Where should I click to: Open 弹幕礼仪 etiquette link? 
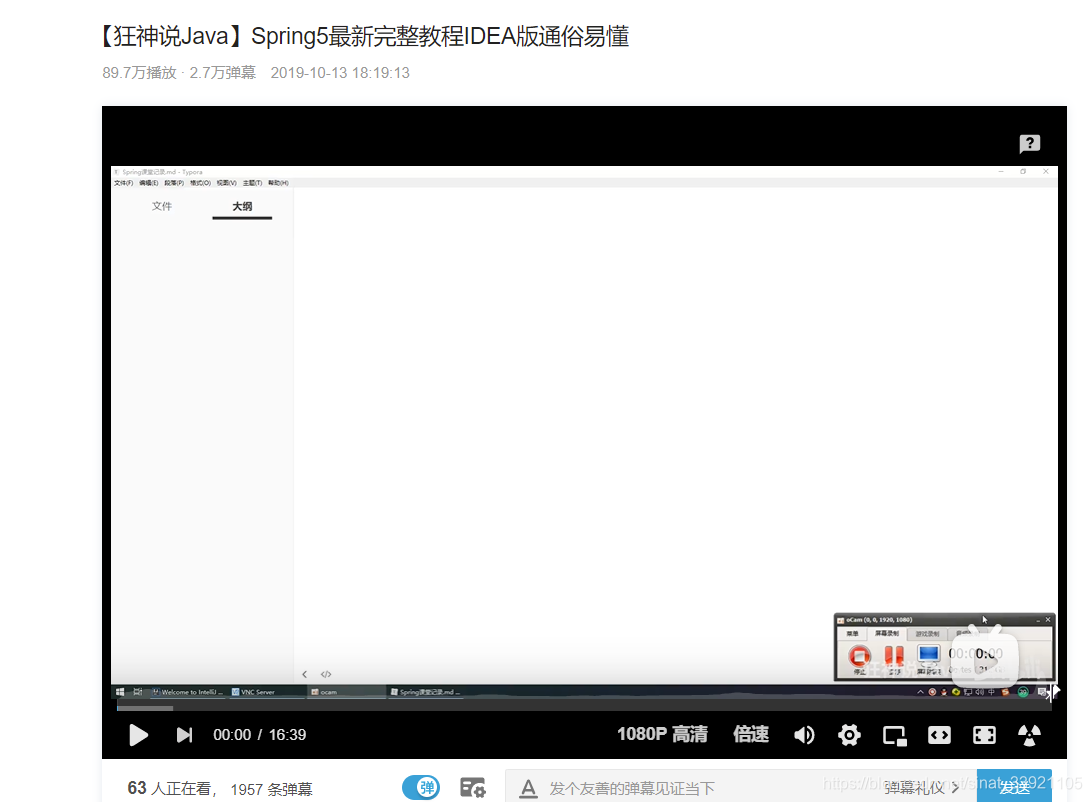(921, 788)
